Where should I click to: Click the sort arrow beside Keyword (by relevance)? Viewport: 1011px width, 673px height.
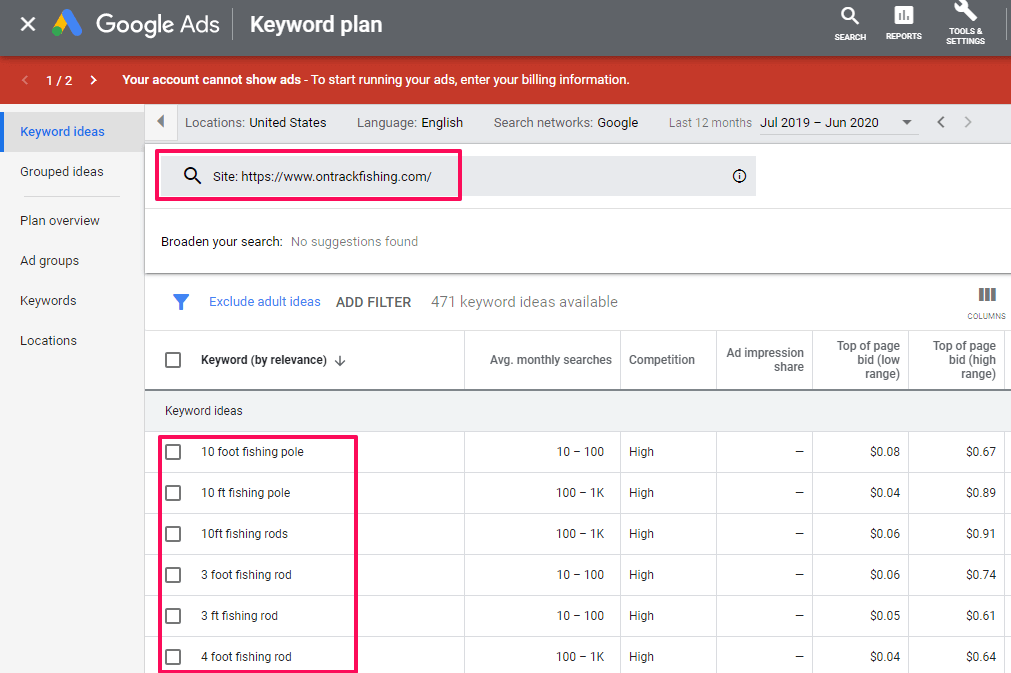click(340, 361)
